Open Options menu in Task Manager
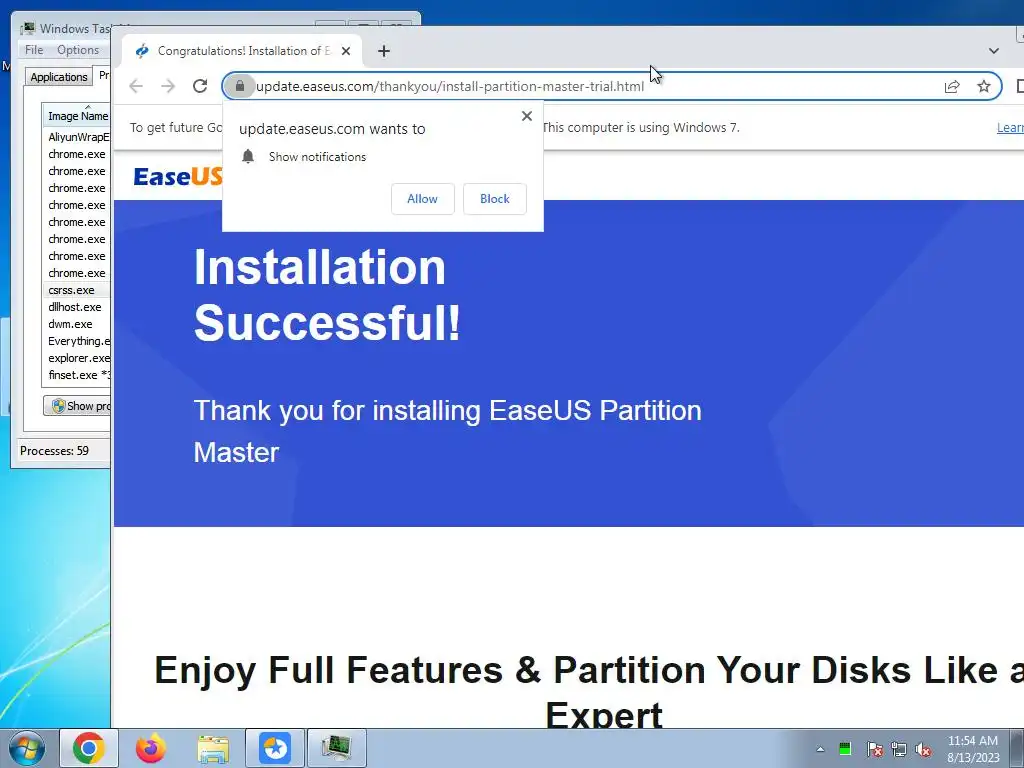The width and height of the screenshot is (1024, 768). point(78,50)
